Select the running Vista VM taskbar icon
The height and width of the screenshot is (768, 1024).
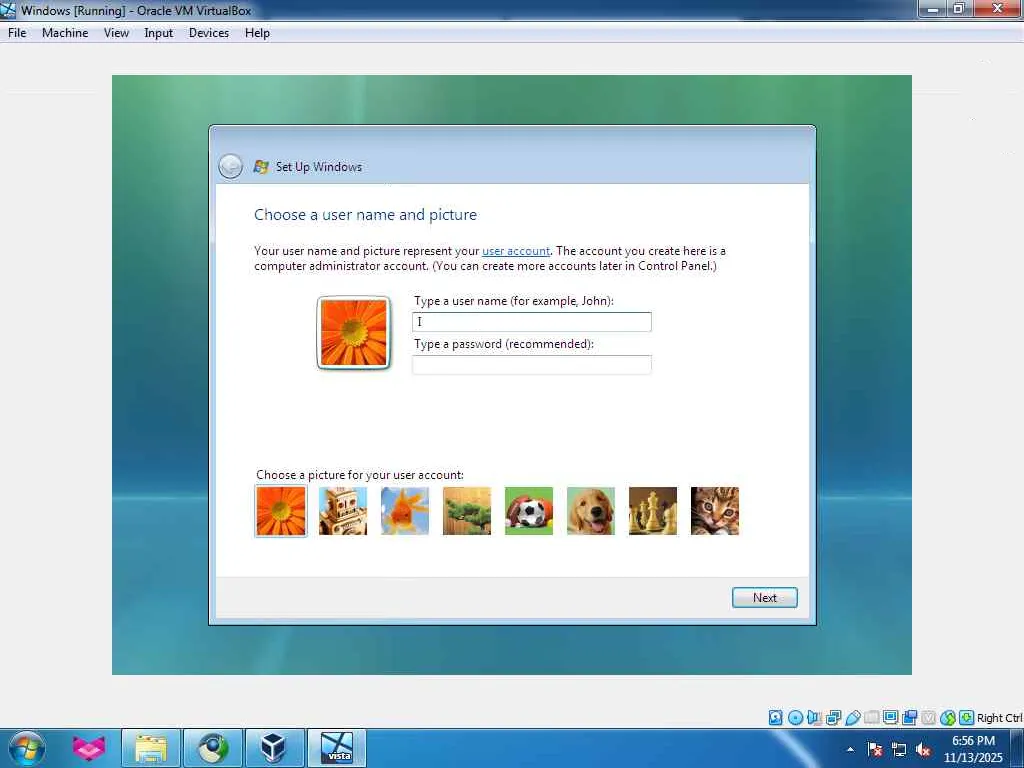pos(337,748)
